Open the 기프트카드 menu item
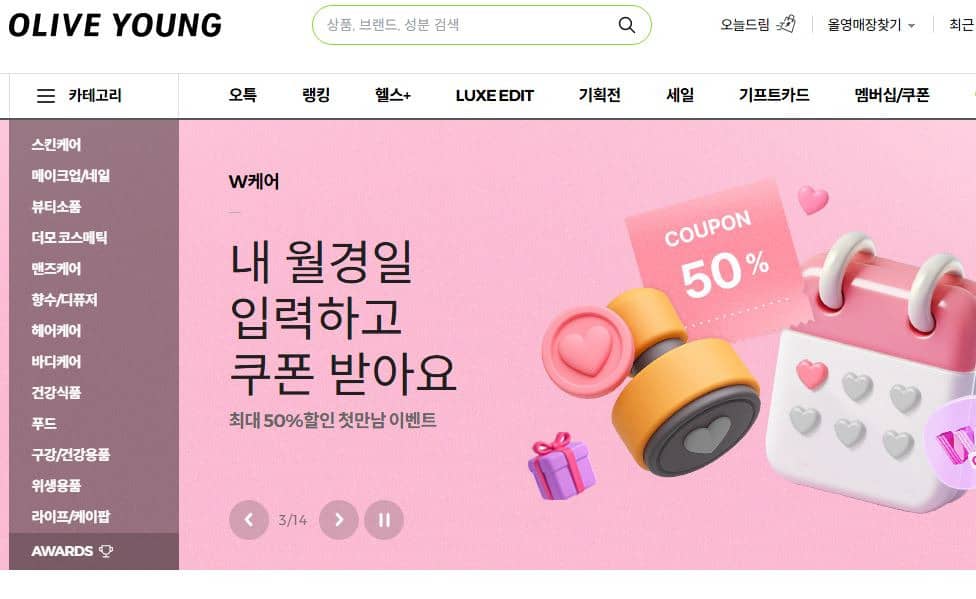The image size is (976, 599). point(774,95)
